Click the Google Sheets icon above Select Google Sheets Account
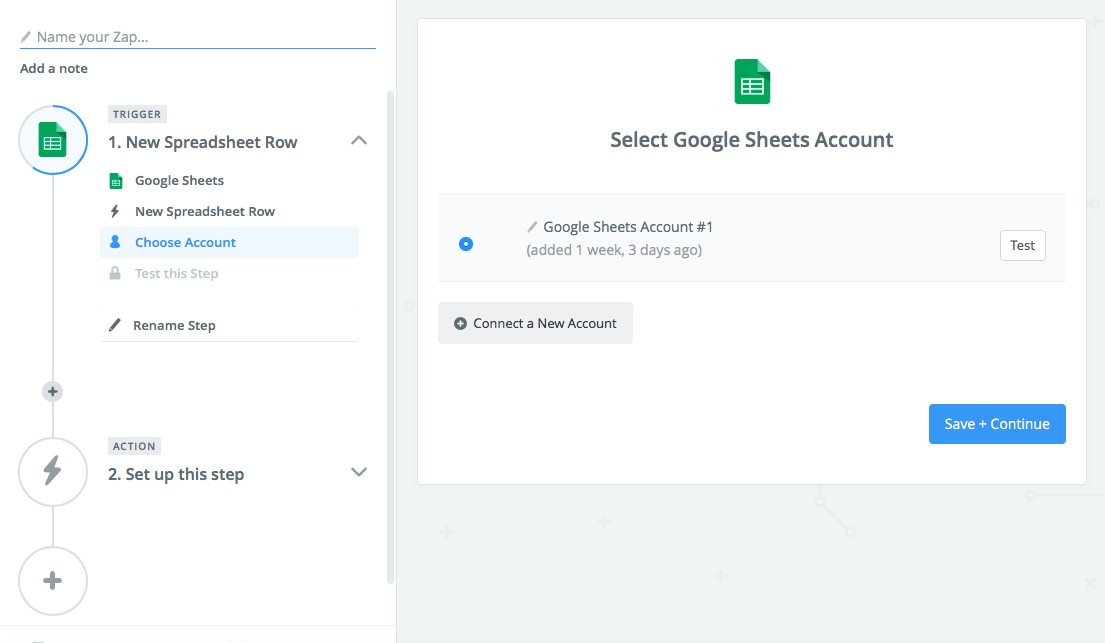1105x643 pixels. pyautogui.click(x=751, y=83)
